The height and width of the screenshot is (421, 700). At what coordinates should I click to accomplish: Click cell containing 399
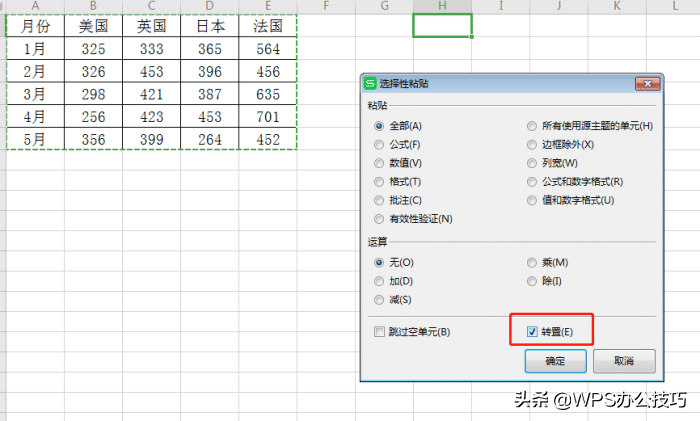(x=151, y=139)
